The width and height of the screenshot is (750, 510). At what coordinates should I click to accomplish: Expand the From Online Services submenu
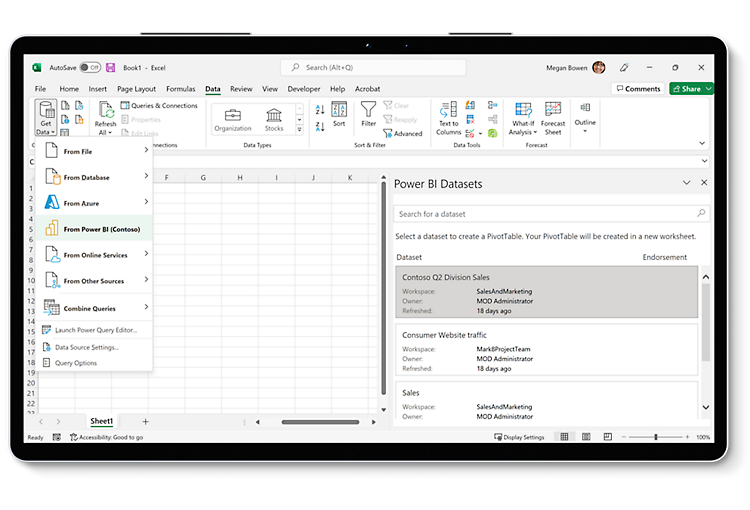click(93, 255)
